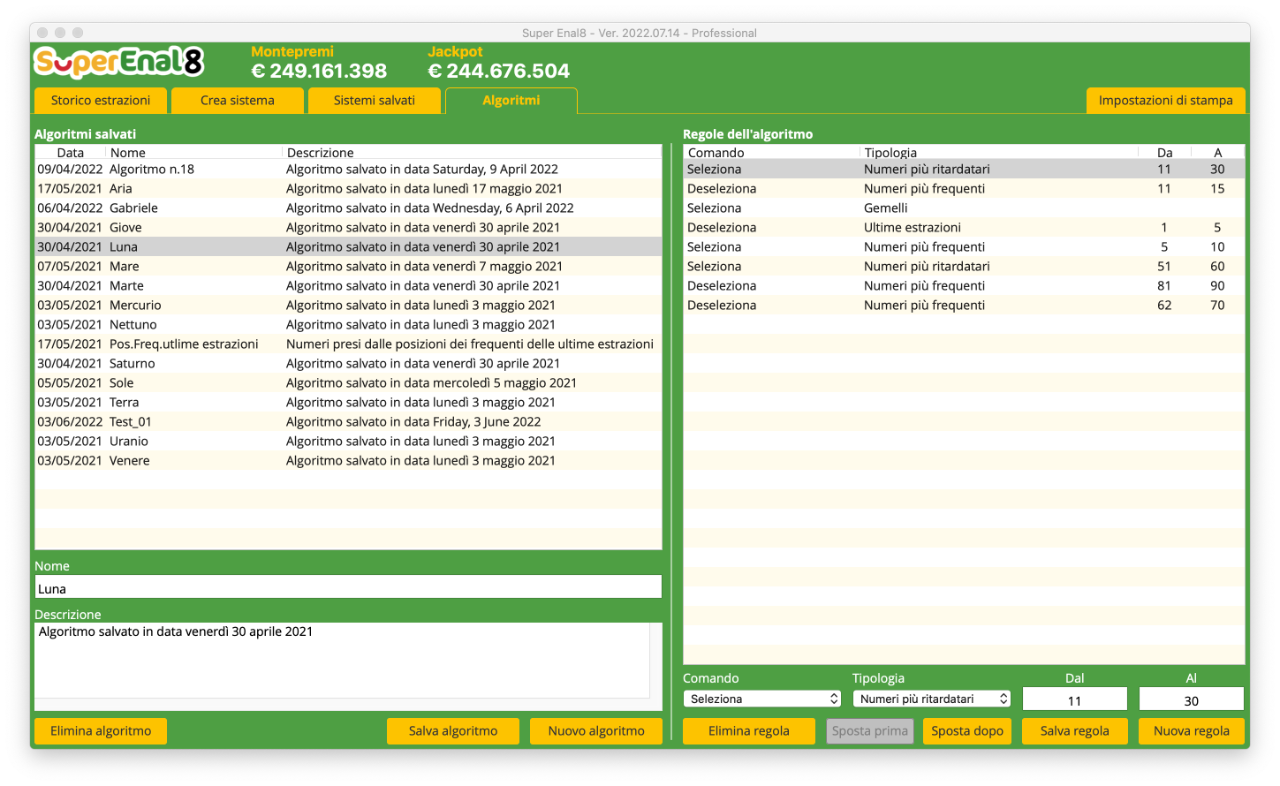Screen dimensions: 1280x786
Task: Open Impostazioni di stampa
Action: coord(1166,100)
